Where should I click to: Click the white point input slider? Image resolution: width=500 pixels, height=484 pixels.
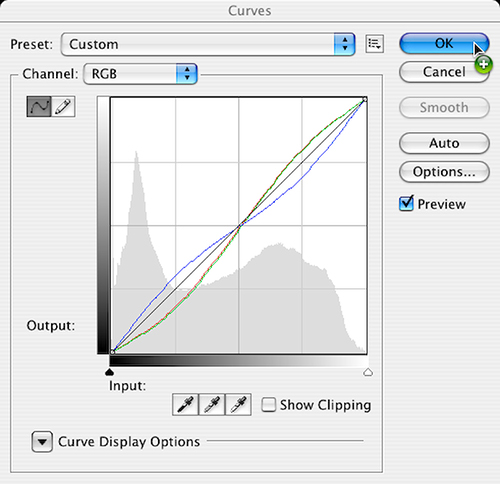[368, 372]
